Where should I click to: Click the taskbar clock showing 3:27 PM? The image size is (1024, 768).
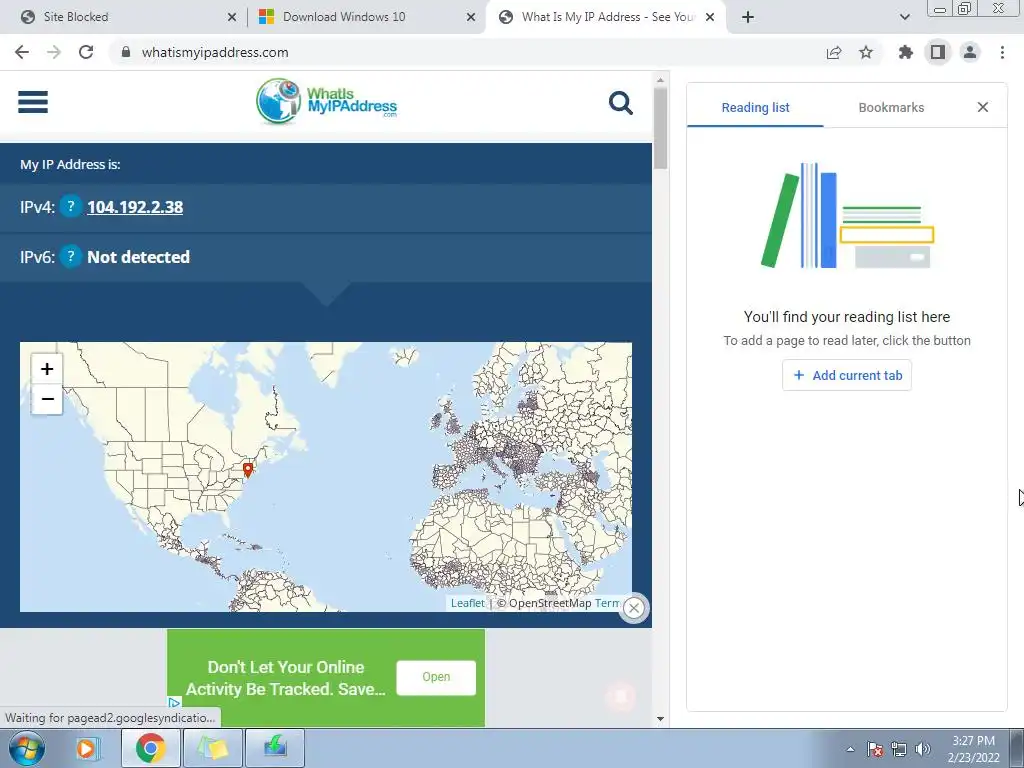click(x=973, y=749)
